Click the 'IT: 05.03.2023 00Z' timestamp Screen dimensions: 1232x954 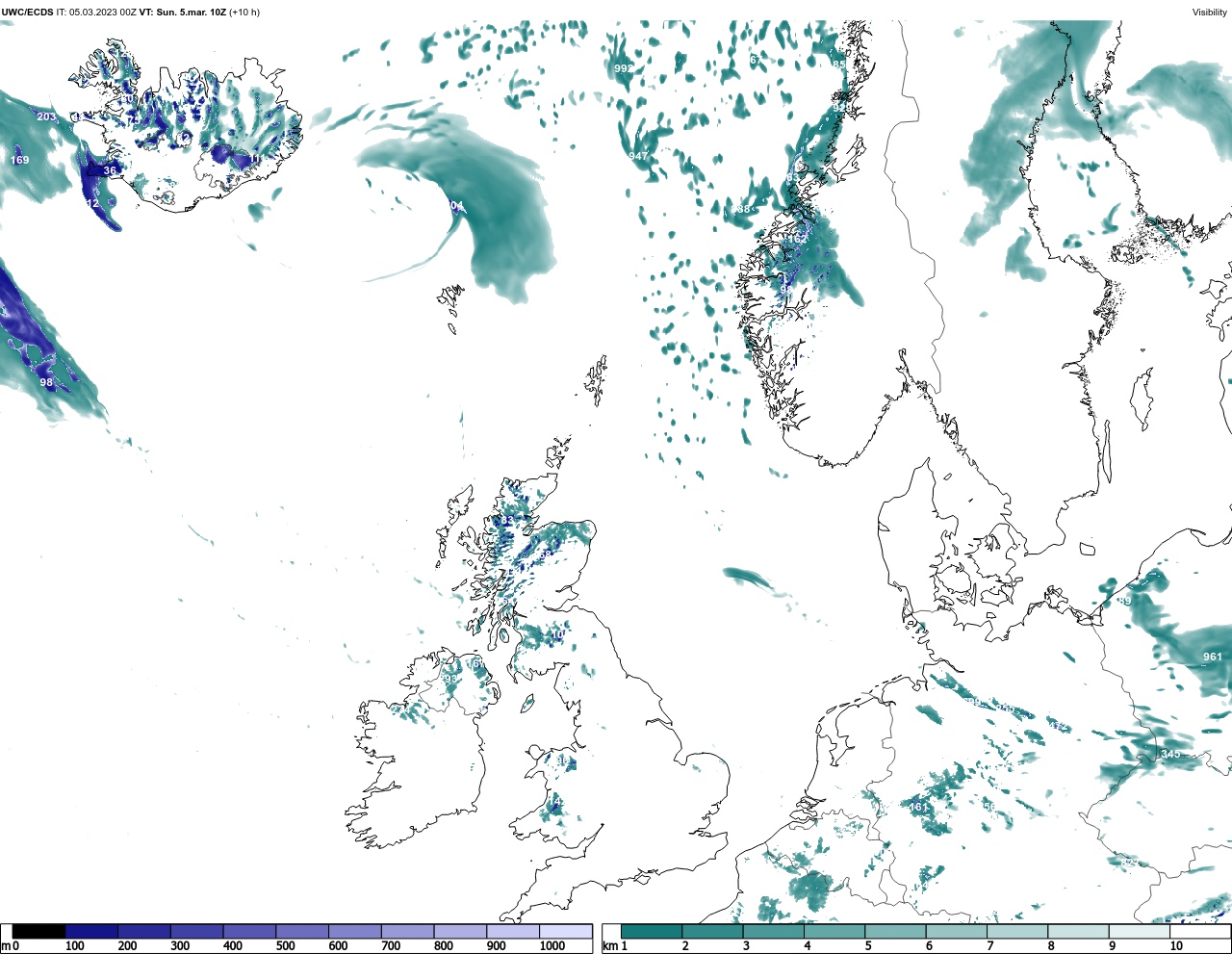tap(96, 13)
